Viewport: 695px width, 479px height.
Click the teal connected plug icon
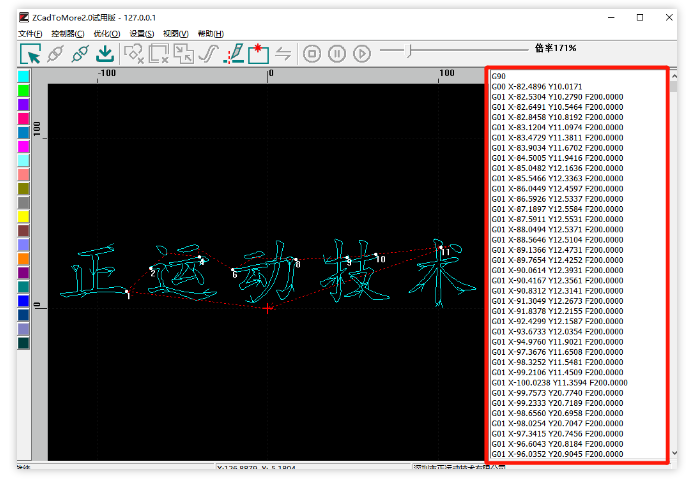pos(80,54)
